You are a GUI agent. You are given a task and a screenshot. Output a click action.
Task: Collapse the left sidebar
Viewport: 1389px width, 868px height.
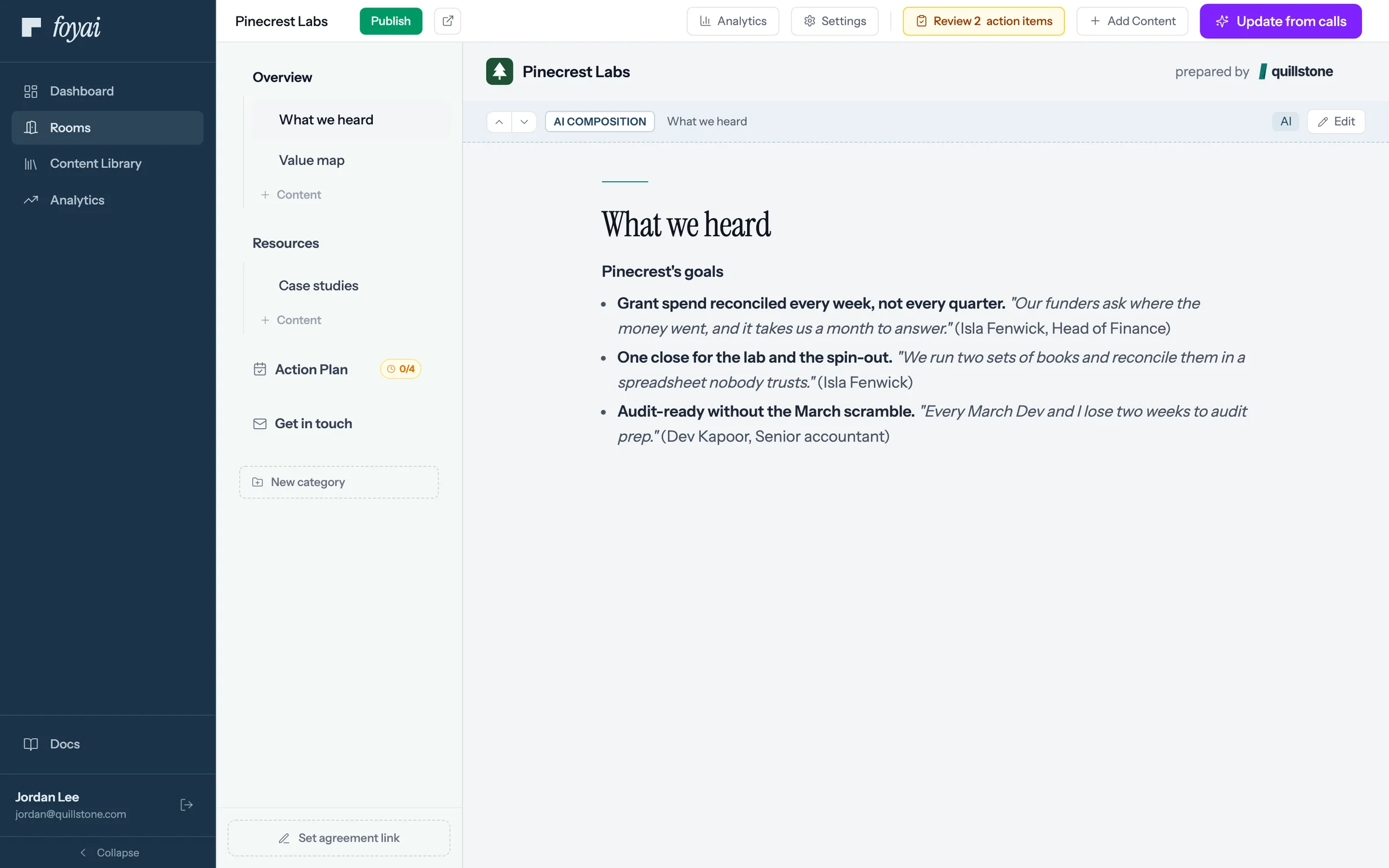[108, 852]
